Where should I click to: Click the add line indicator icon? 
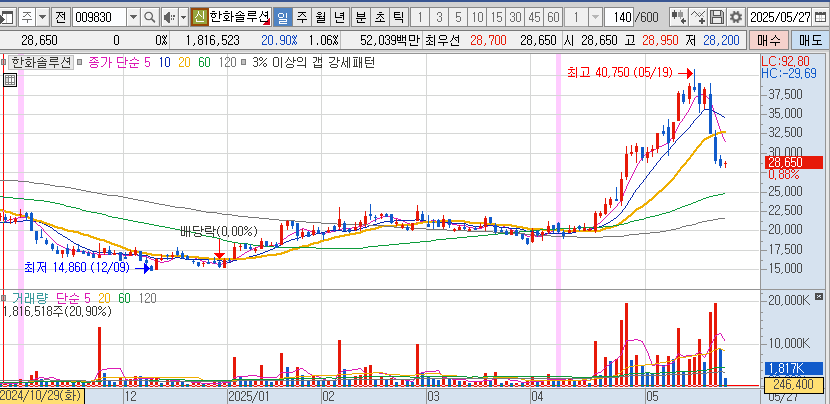coord(698,17)
